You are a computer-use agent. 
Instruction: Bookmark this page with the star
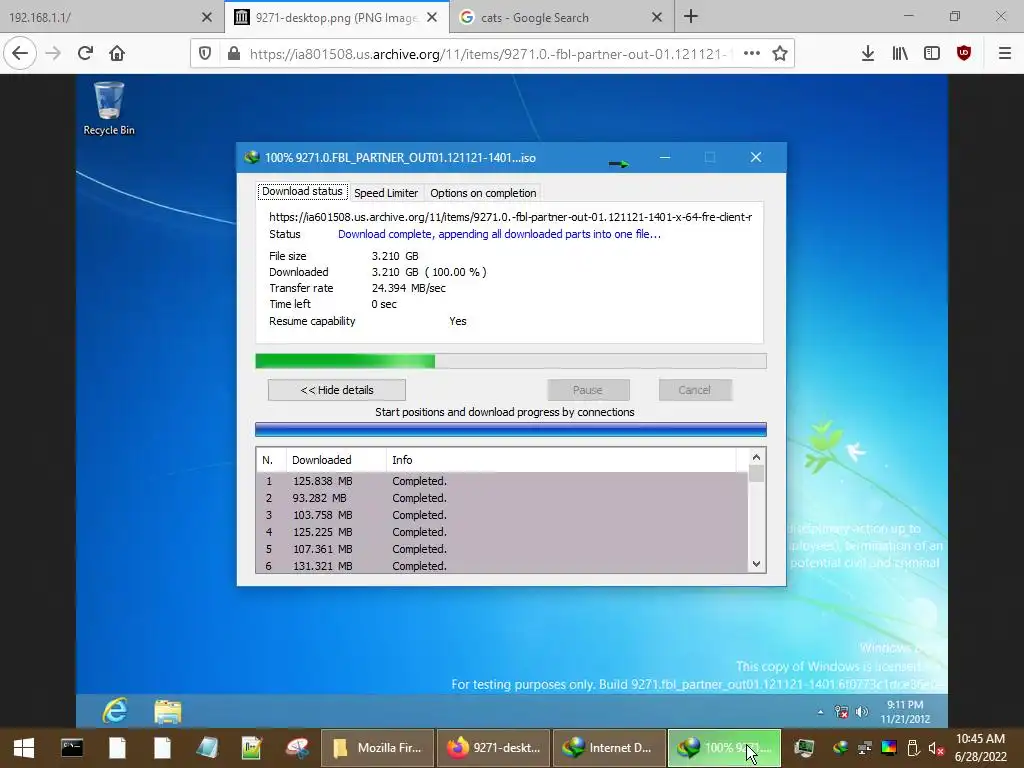(x=780, y=54)
